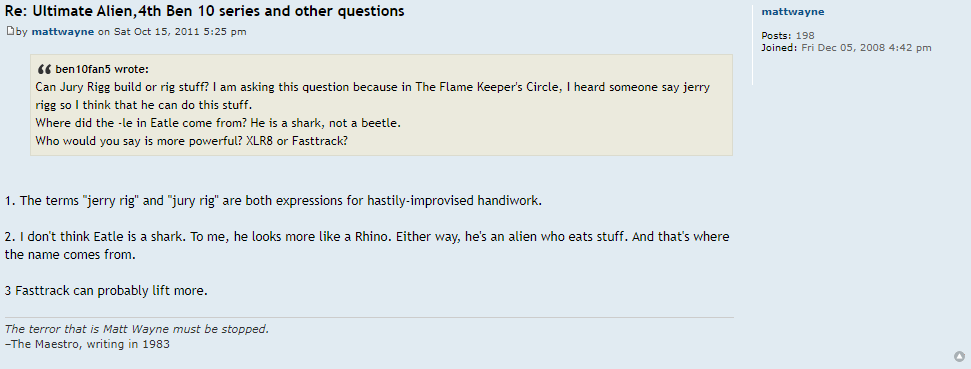Viewport: 971px width, 369px height.
Task: Click the quotation mark icon in quote box
Action: [44, 69]
